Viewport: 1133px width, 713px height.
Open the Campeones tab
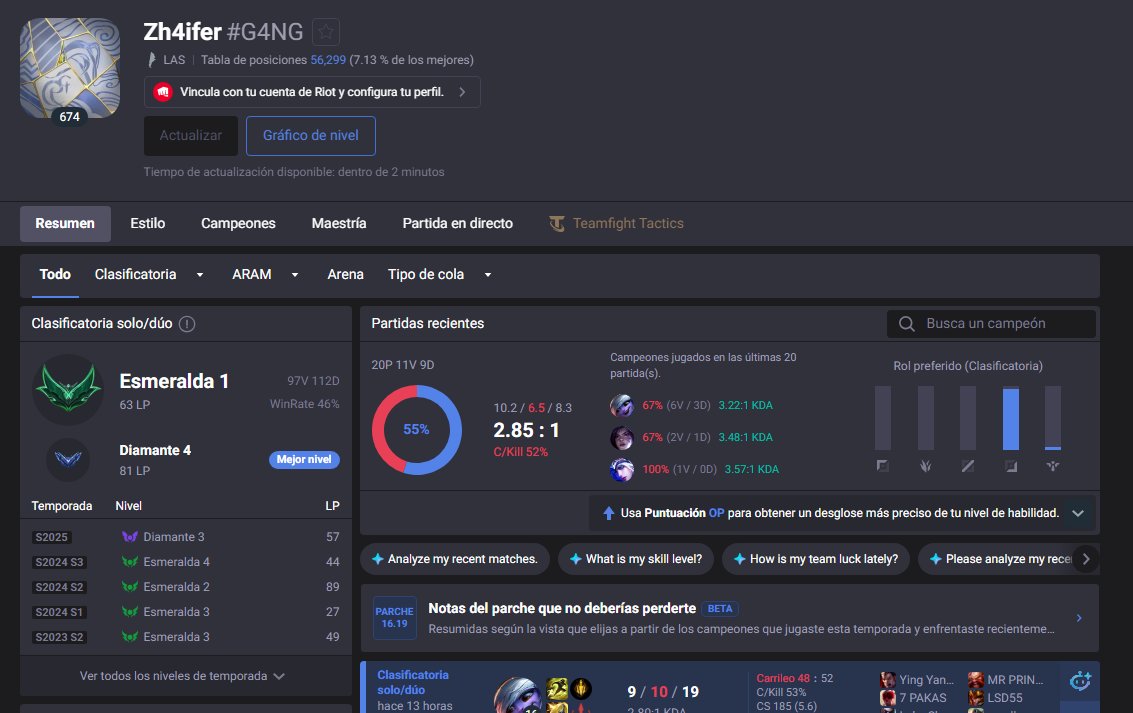[x=238, y=223]
